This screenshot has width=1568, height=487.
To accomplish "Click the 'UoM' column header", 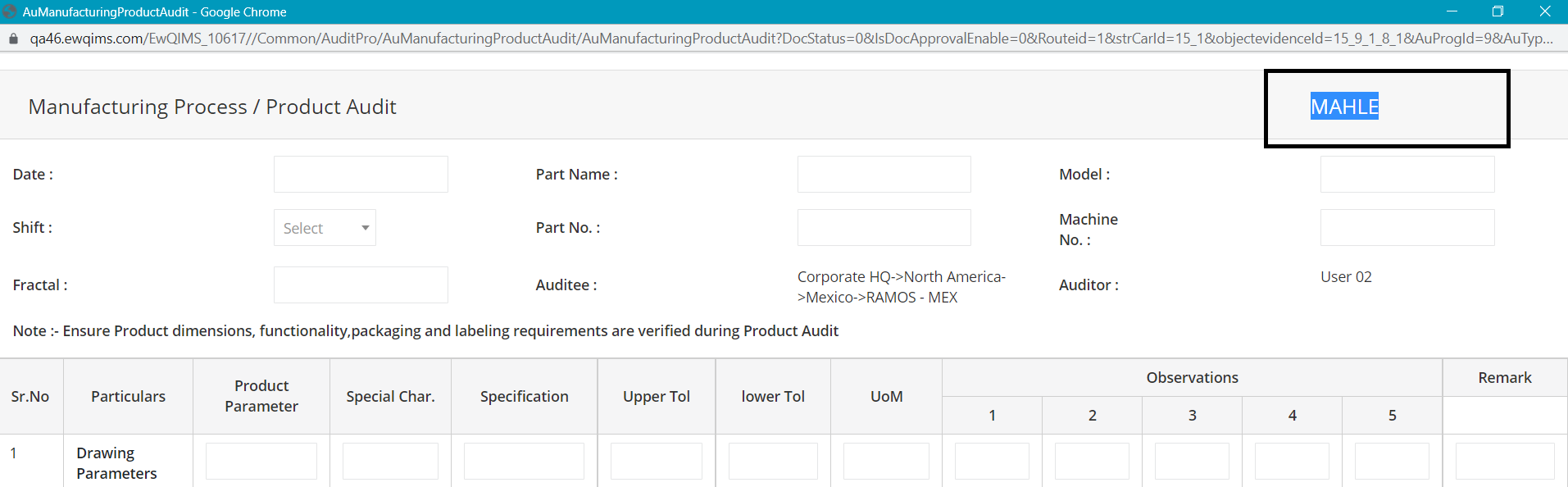I will 886,397.
